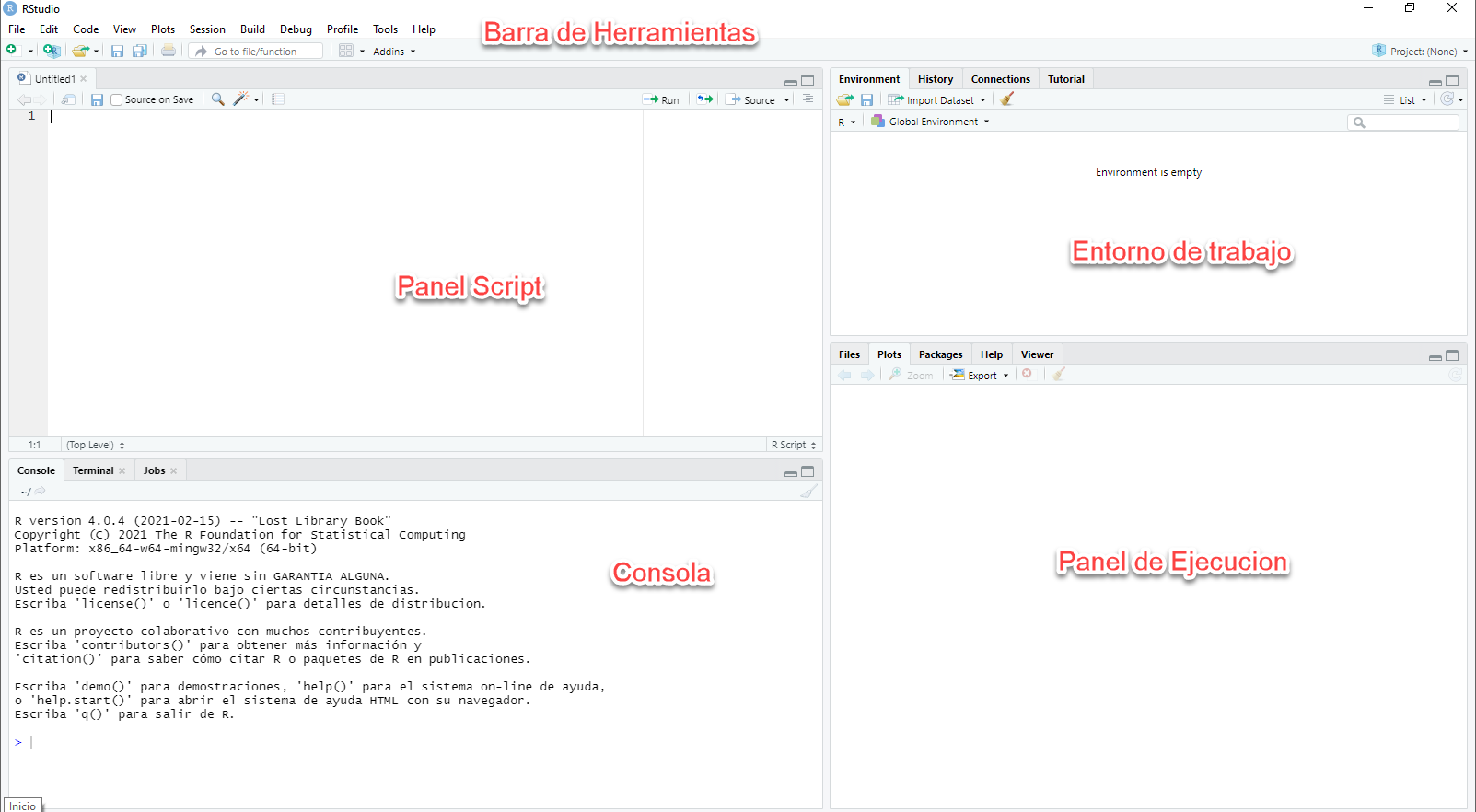Open the Import Dataset dropdown
The width and height of the screenshot is (1476, 812).
(x=936, y=100)
